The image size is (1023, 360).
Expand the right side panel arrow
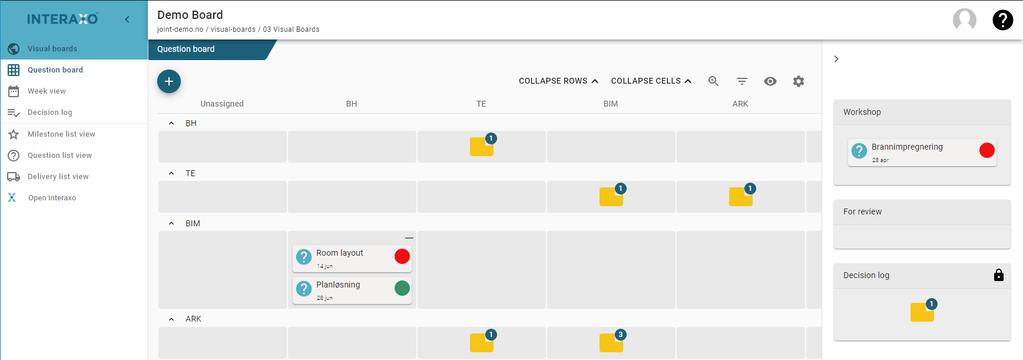[x=836, y=59]
